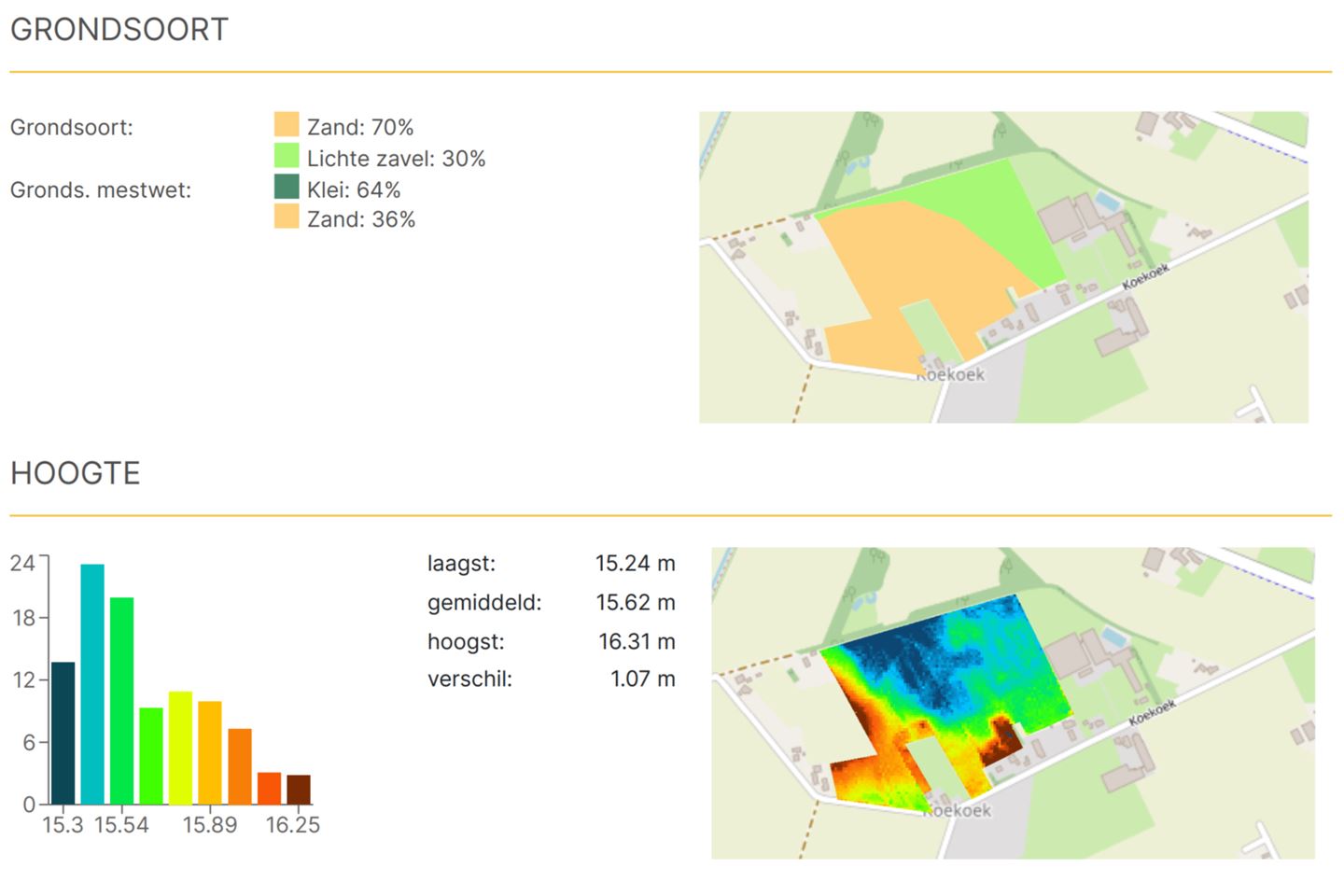Viewport: 1344px width, 896px height.
Task: Click the dark brown last histogram bar
Action: click(299, 790)
